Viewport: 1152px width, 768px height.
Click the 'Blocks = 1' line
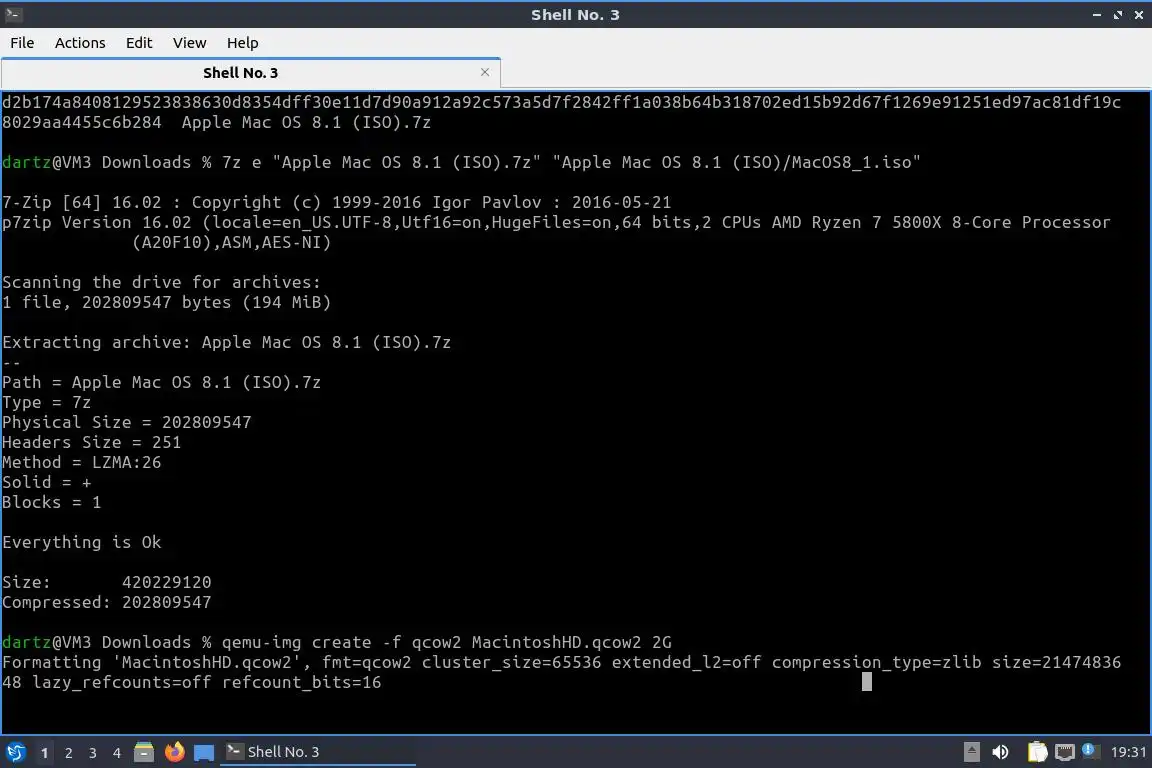tap(51, 503)
